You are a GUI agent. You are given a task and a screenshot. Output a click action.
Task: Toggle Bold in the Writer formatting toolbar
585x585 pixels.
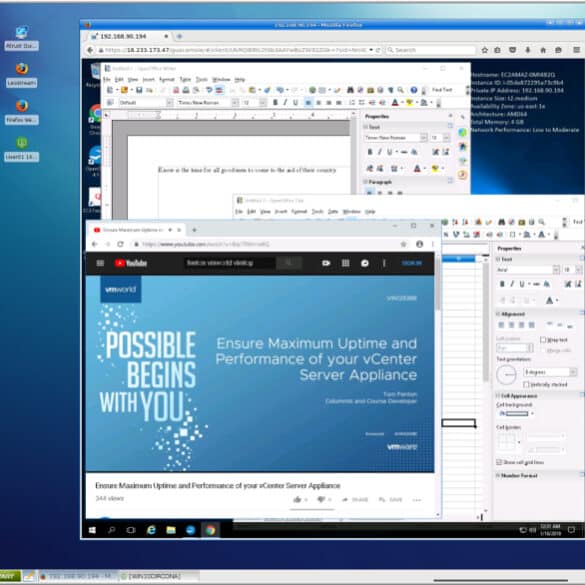click(x=275, y=102)
